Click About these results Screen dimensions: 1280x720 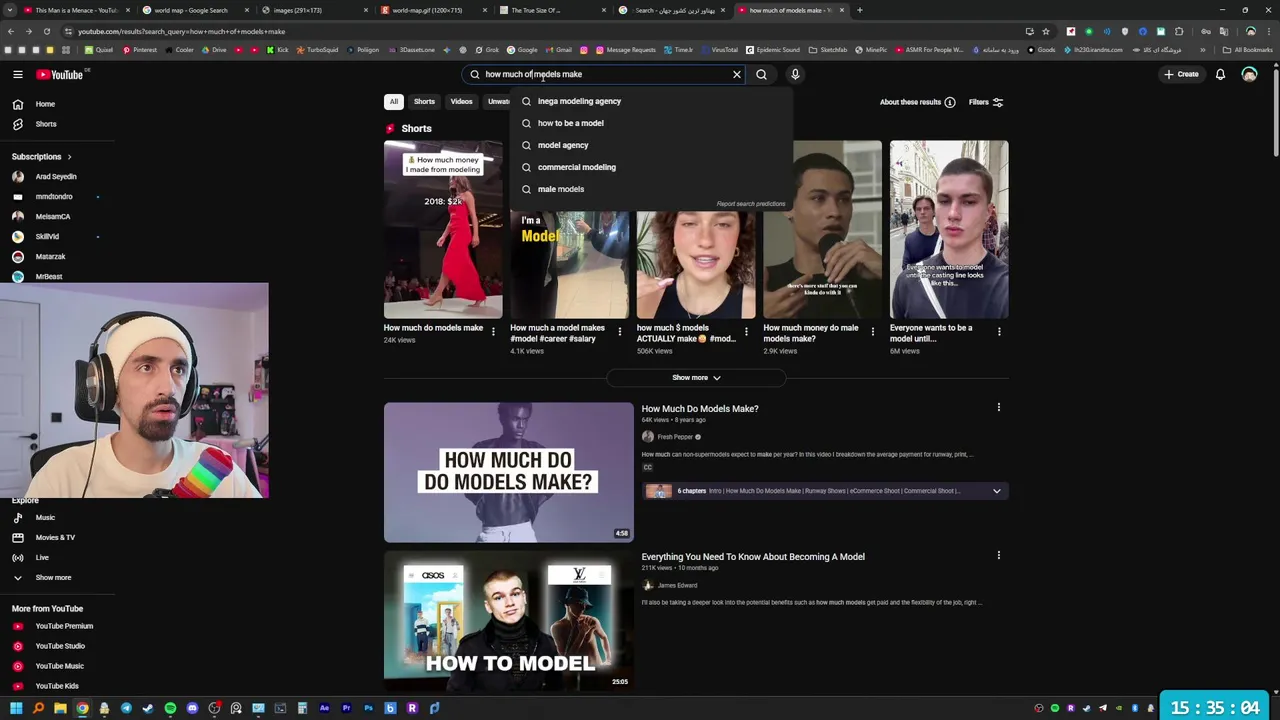click(910, 102)
